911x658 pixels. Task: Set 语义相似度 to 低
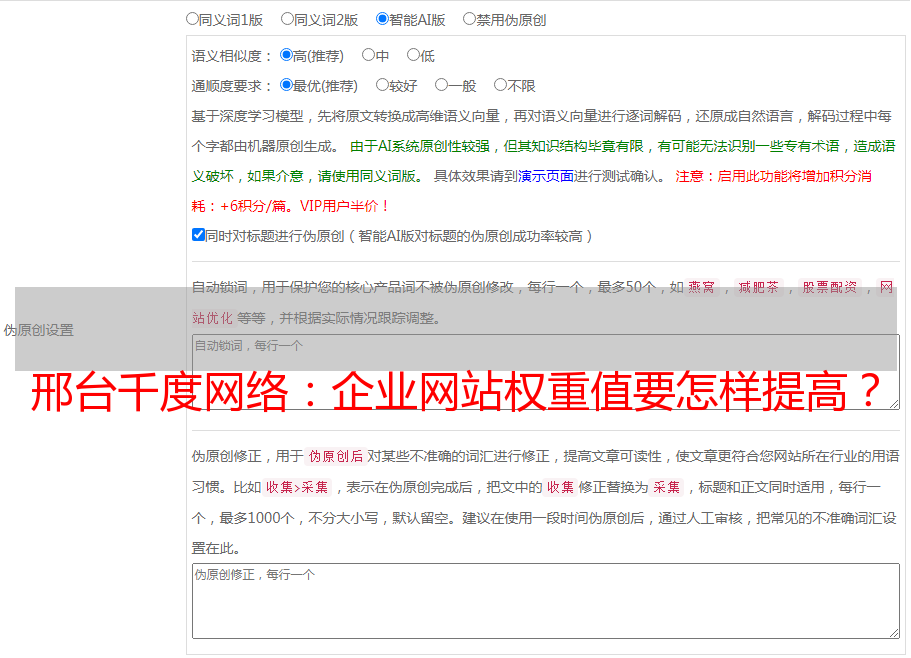pyautogui.click(x=413, y=55)
